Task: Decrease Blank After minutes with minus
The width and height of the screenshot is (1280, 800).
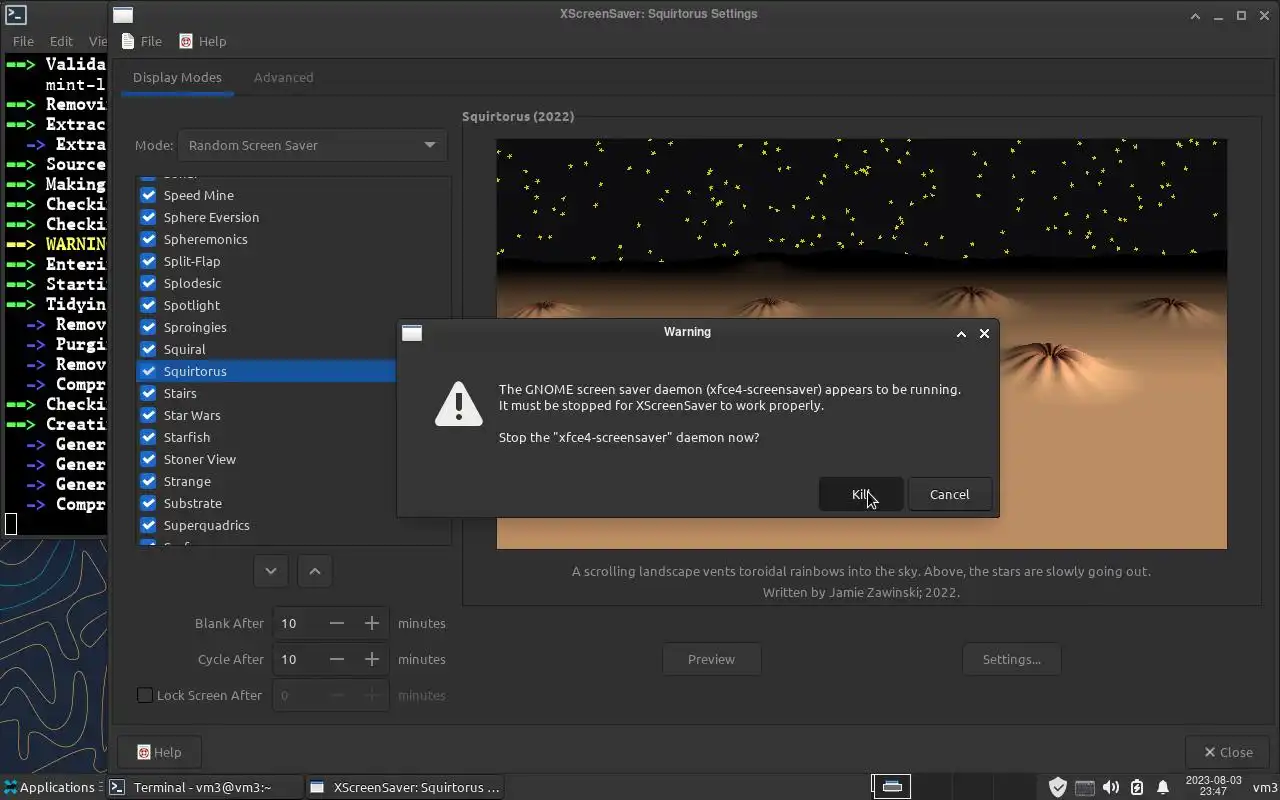Action: (337, 623)
